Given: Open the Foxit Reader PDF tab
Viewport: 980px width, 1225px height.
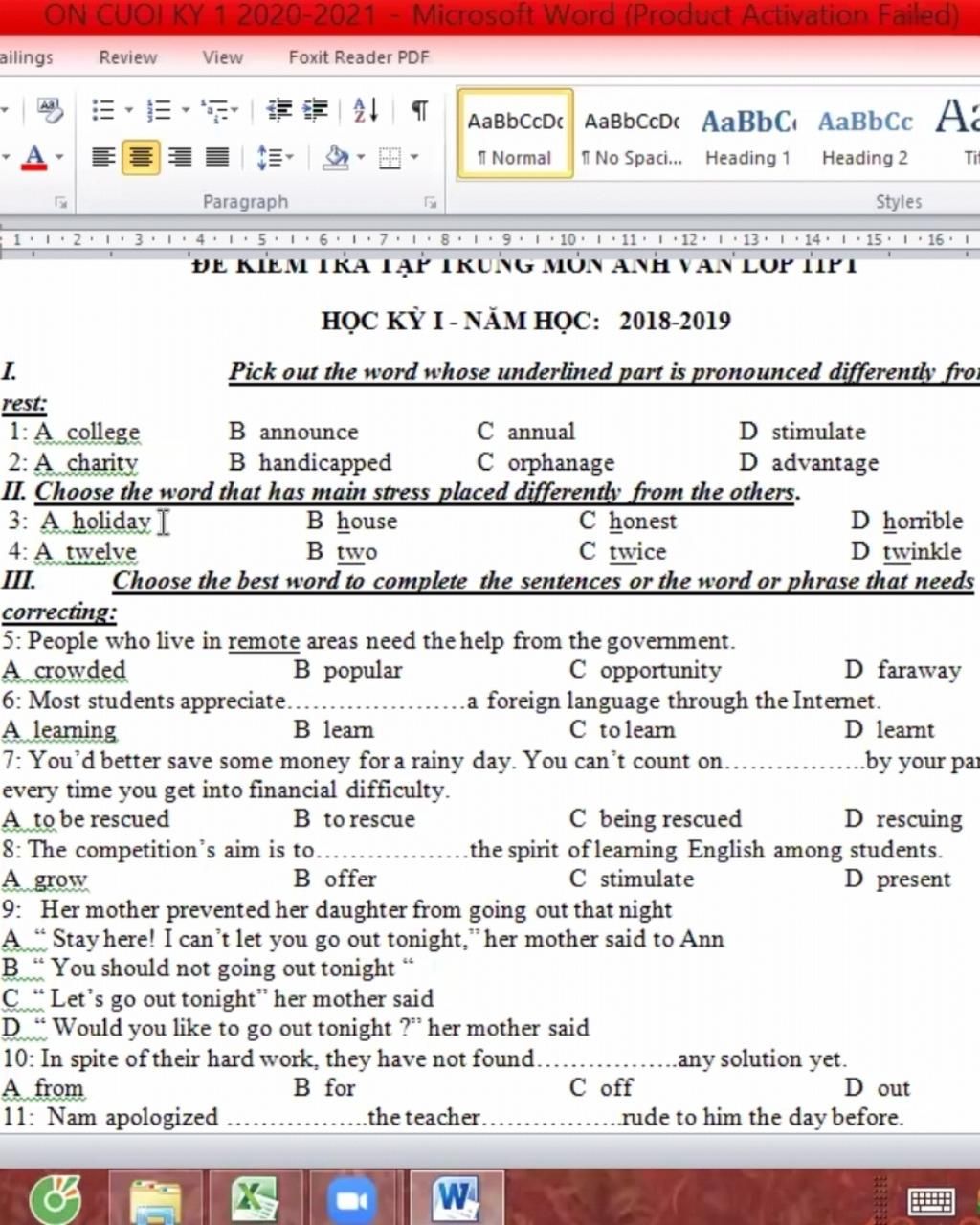Looking at the screenshot, I should [x=359, y=57].
